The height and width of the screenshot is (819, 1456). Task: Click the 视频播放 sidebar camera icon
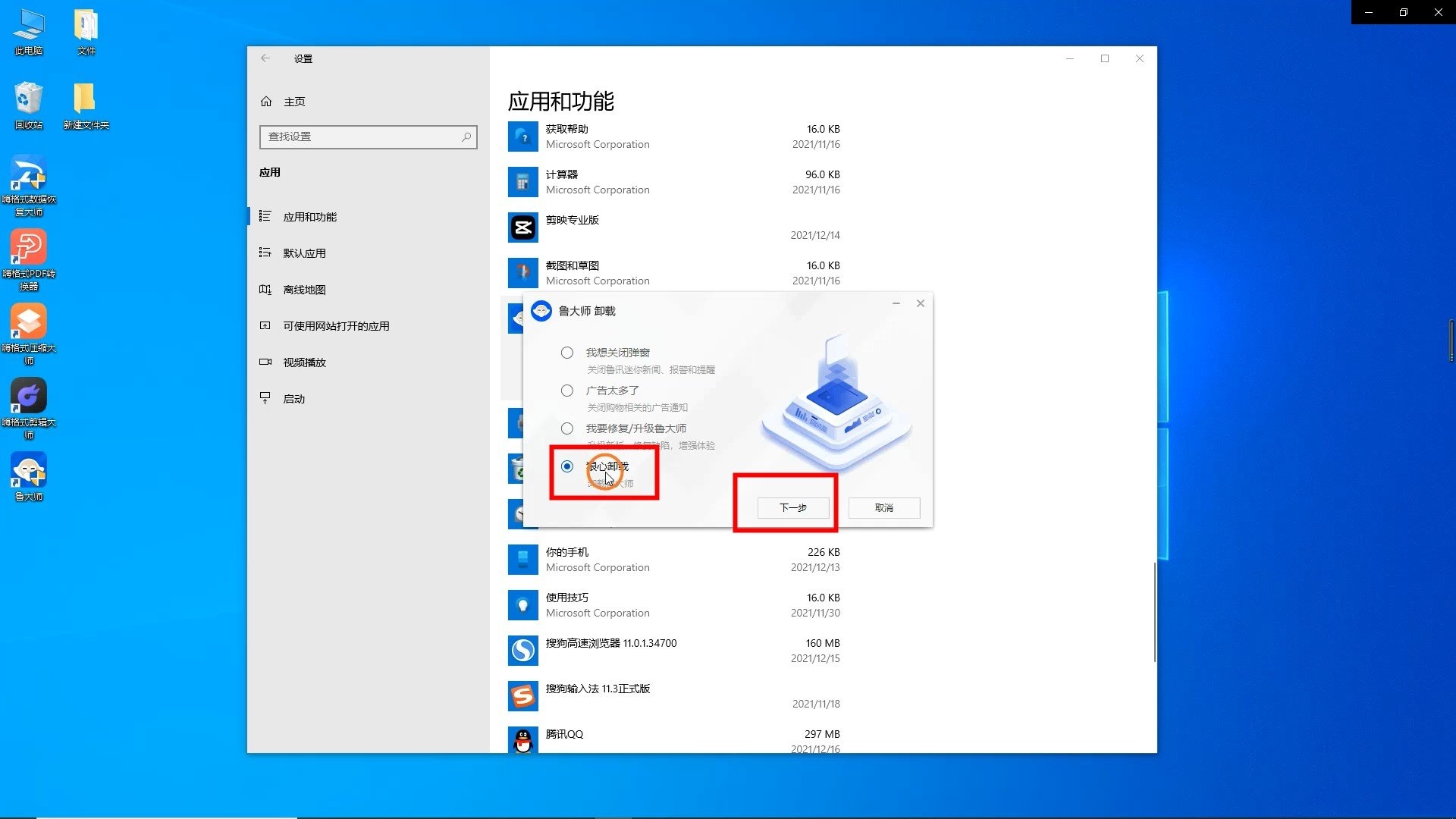(265, 362)
